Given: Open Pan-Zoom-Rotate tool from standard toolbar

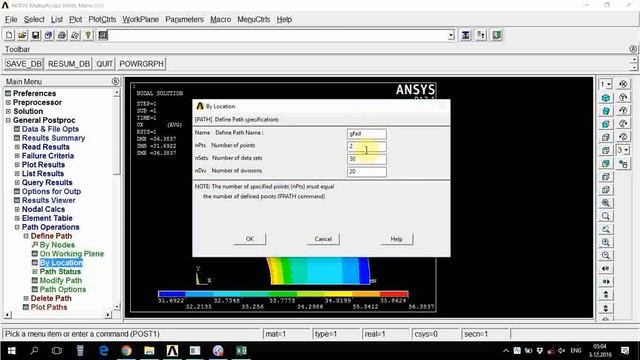Looking at the screenshot, I should click(49, 36).
